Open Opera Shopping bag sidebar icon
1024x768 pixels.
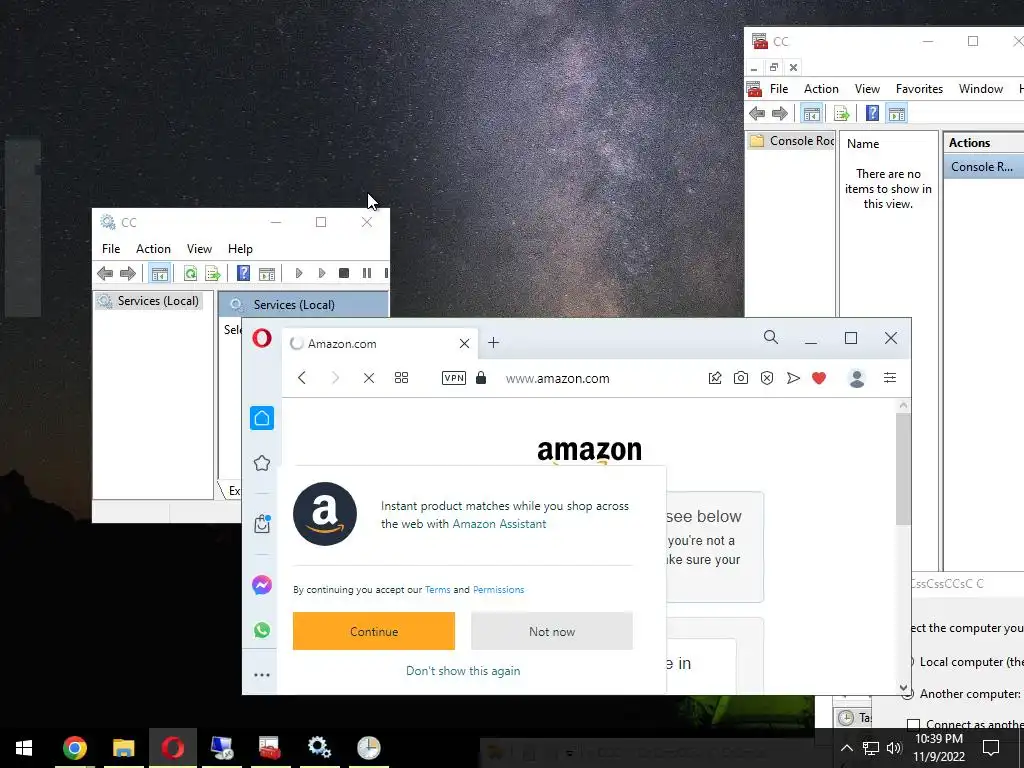262,524
